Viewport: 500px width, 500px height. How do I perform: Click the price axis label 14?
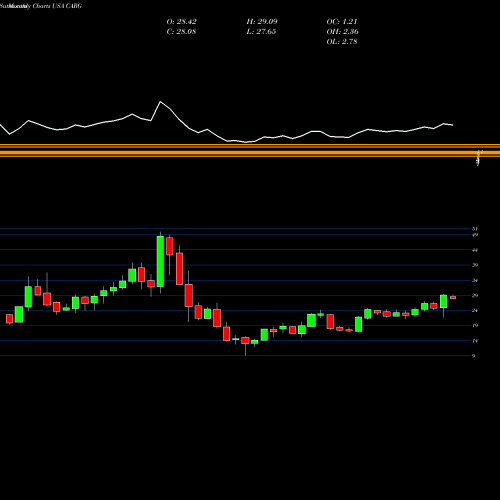(x=475, y=341)
